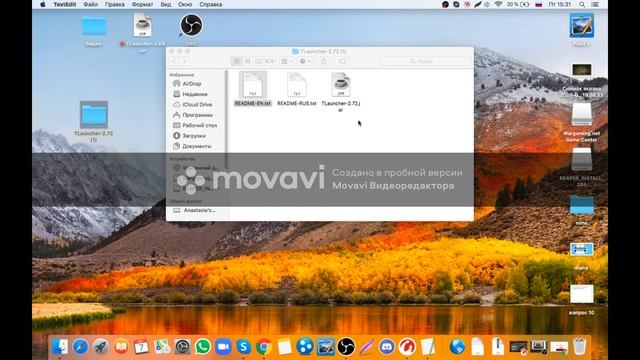
Task: Select the Видео folder on desktop
Action: (94, 30)
